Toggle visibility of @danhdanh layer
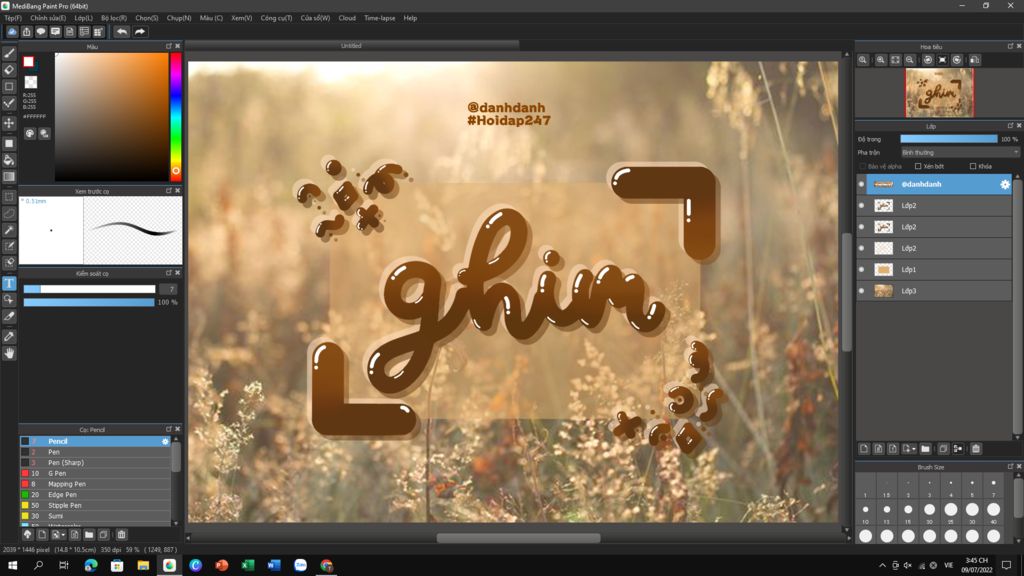Viewport: 1024px width, 576px height. (x=861, y=185)
